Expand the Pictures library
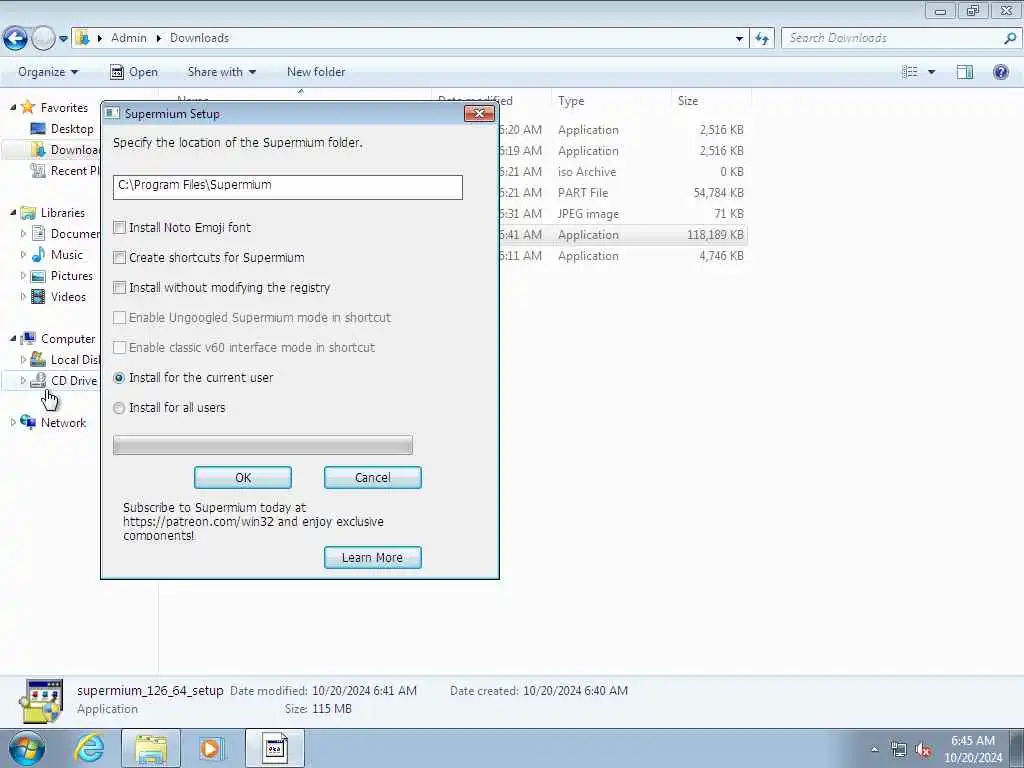 (x=24, y=276)
